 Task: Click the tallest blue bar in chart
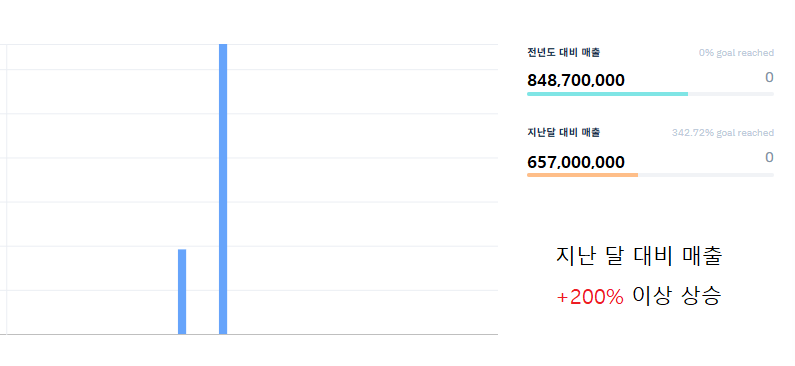point(223,189)
